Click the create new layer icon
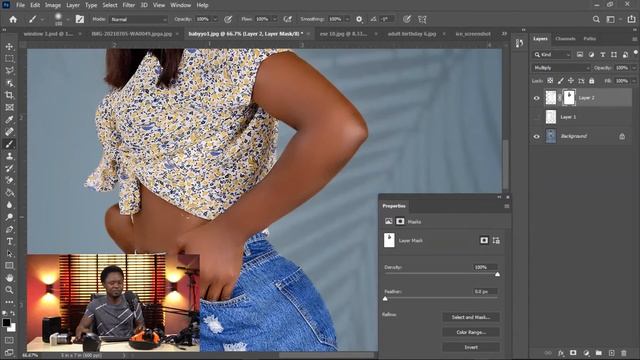Screen dimensions: 640x360 coord(611,353)
